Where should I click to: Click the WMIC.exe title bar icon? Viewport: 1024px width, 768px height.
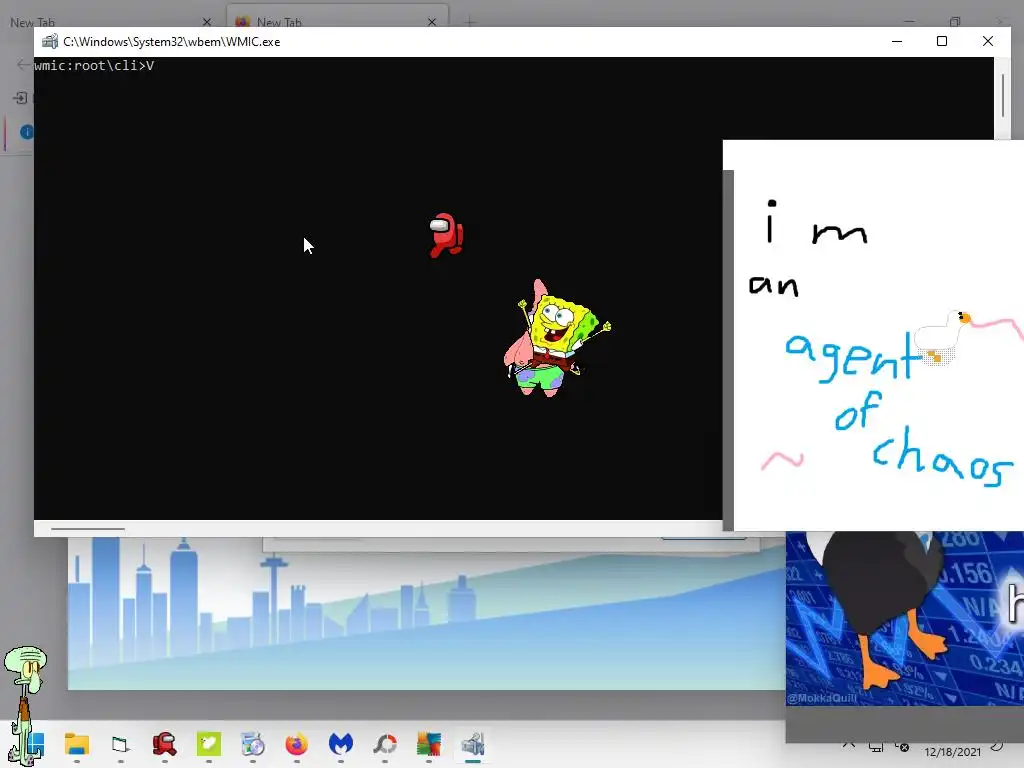(x=50, y=42)
